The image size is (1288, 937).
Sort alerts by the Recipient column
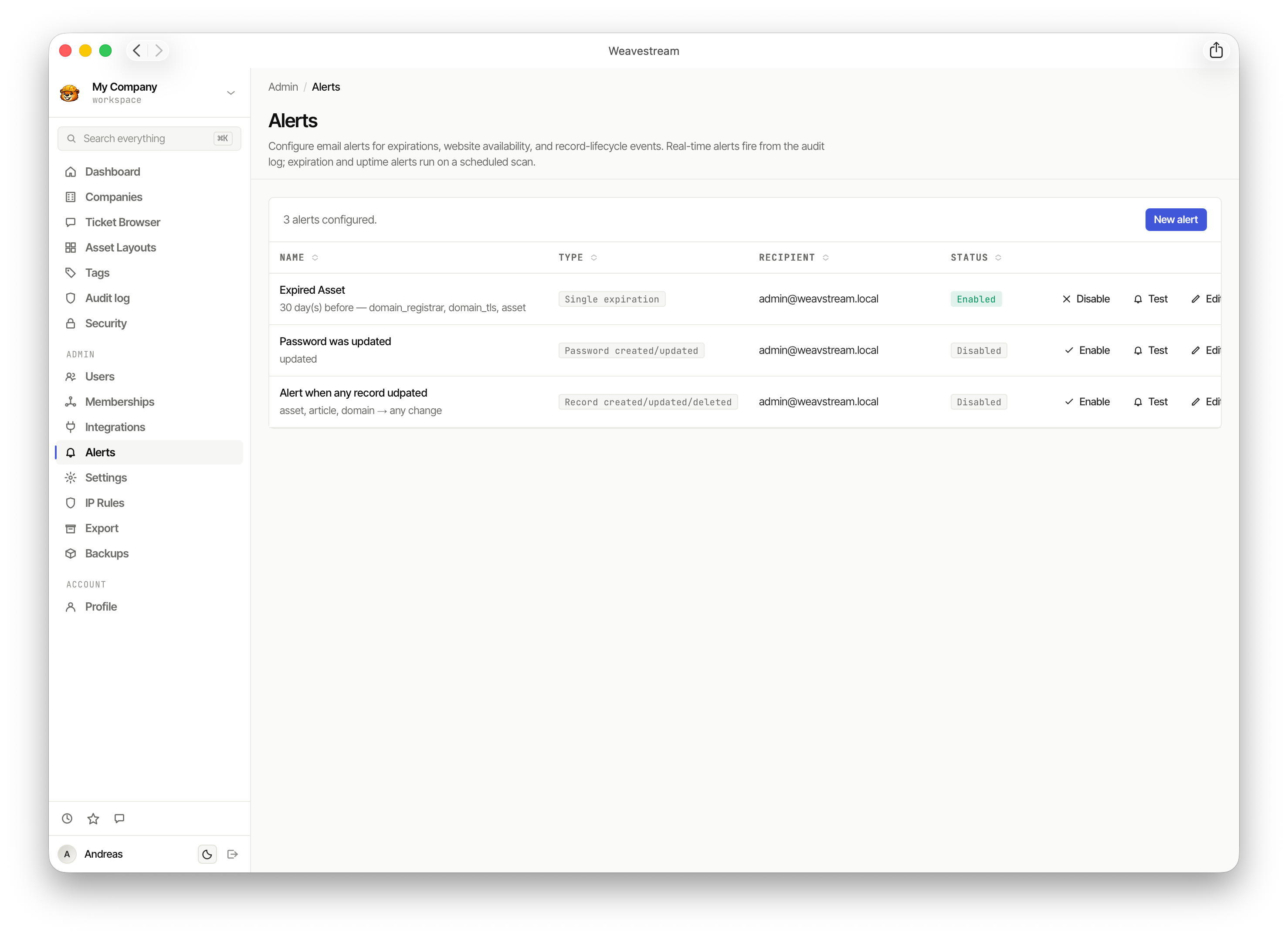[794, 258]
